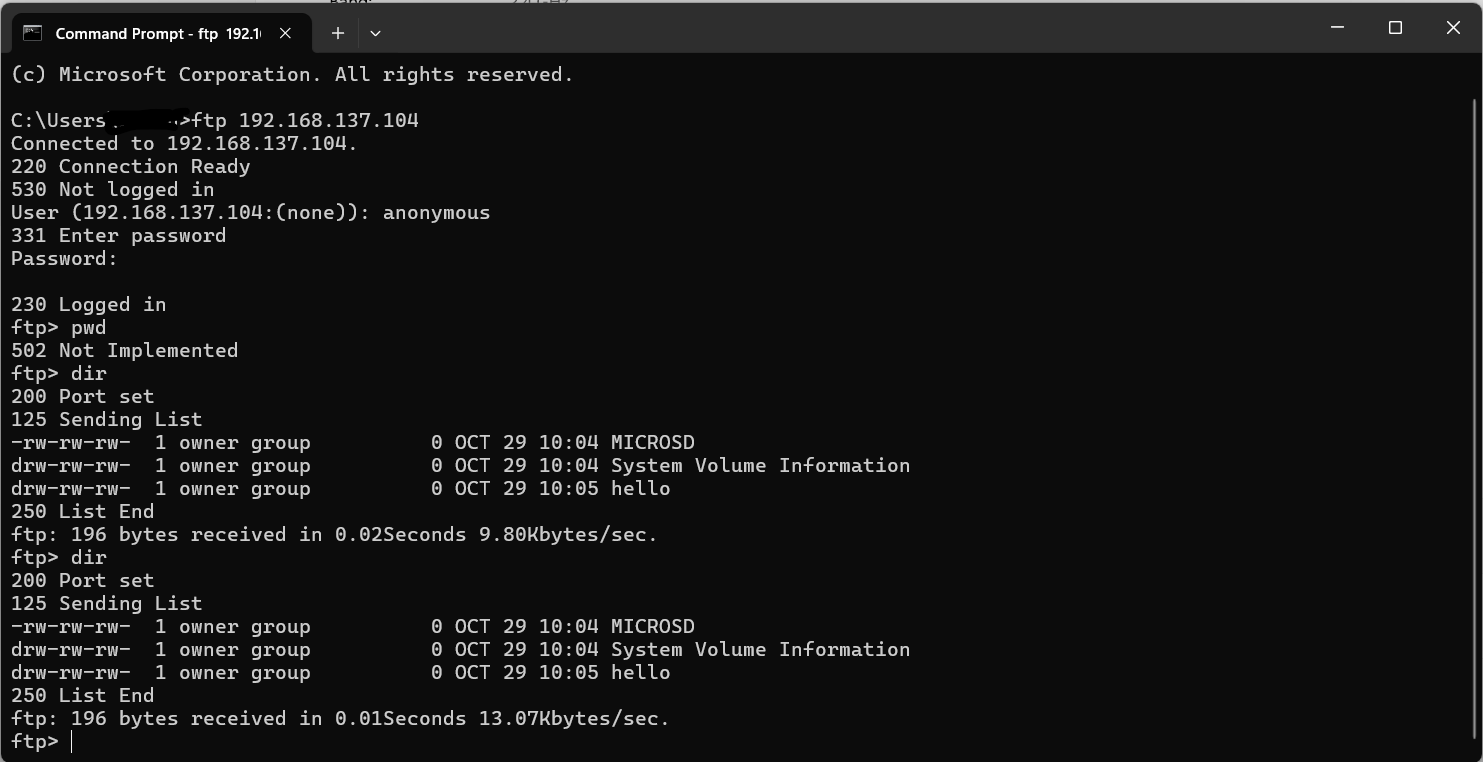Image resolution: width=1483 pixels, height=762 pixels.
Task: Click the "anonymous" username text
Action: click(x=436, y=213)
